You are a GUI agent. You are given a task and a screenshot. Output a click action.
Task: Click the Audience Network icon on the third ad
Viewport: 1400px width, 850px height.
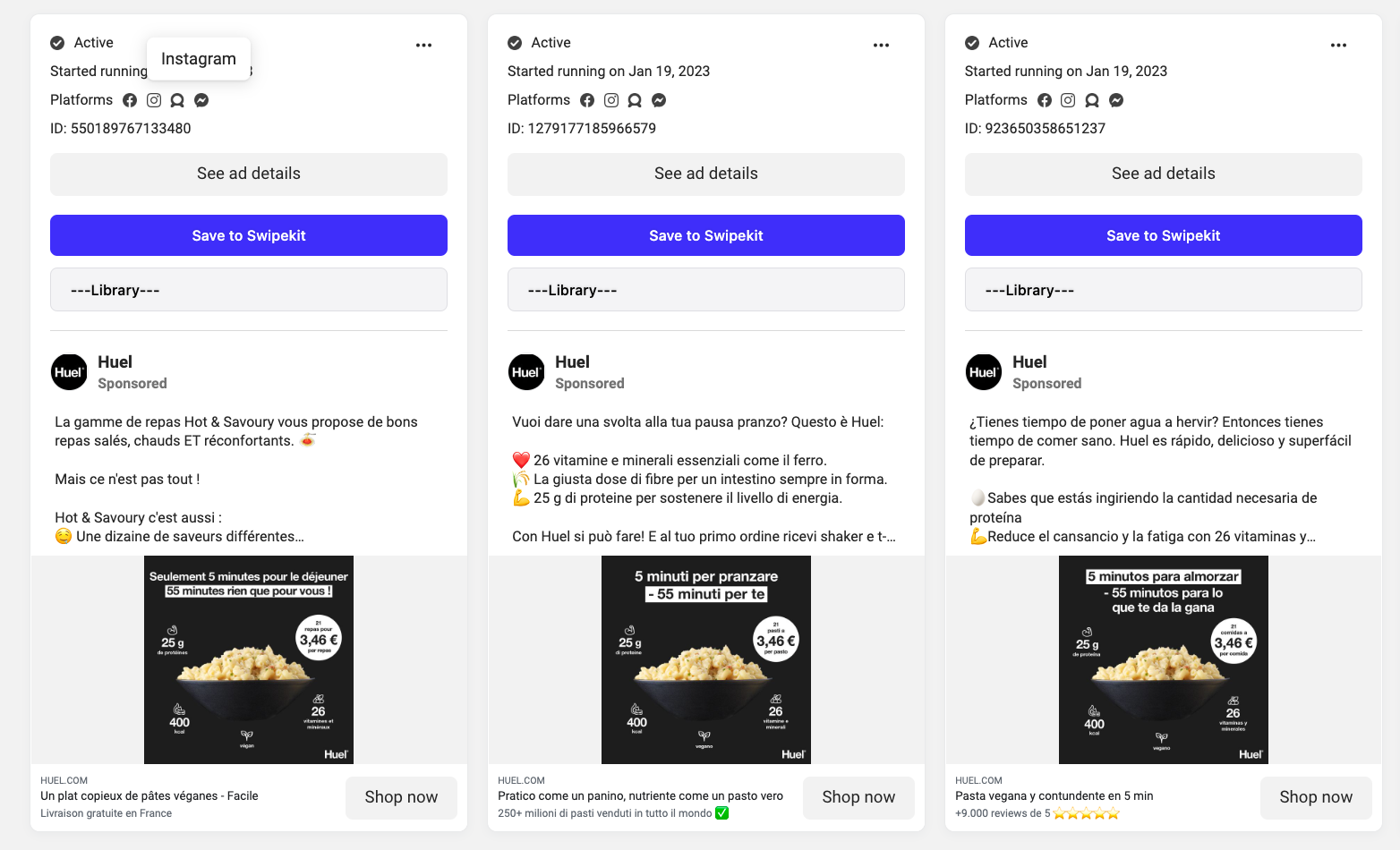point(1092,100)
